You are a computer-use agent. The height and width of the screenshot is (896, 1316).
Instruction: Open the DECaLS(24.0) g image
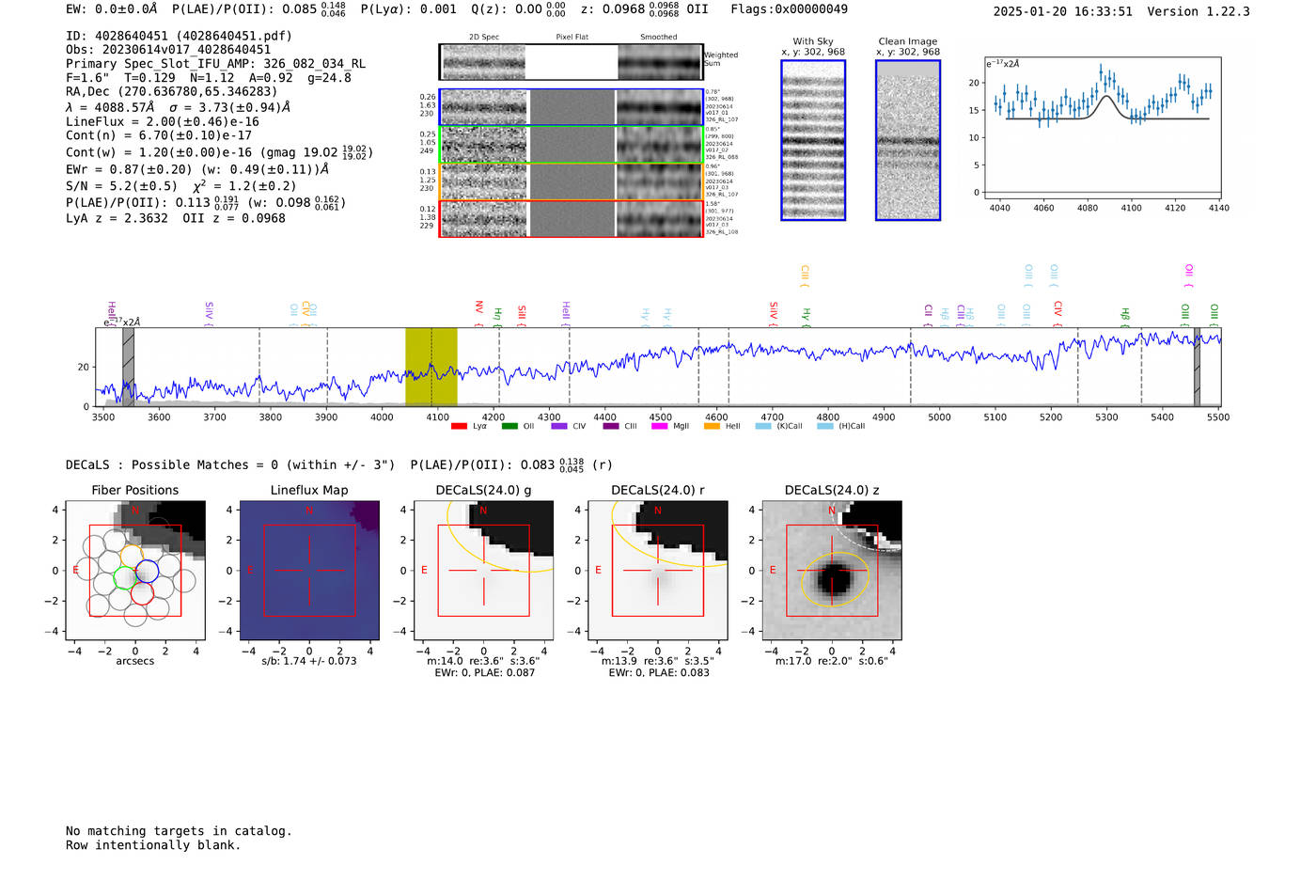click(483, 570)
